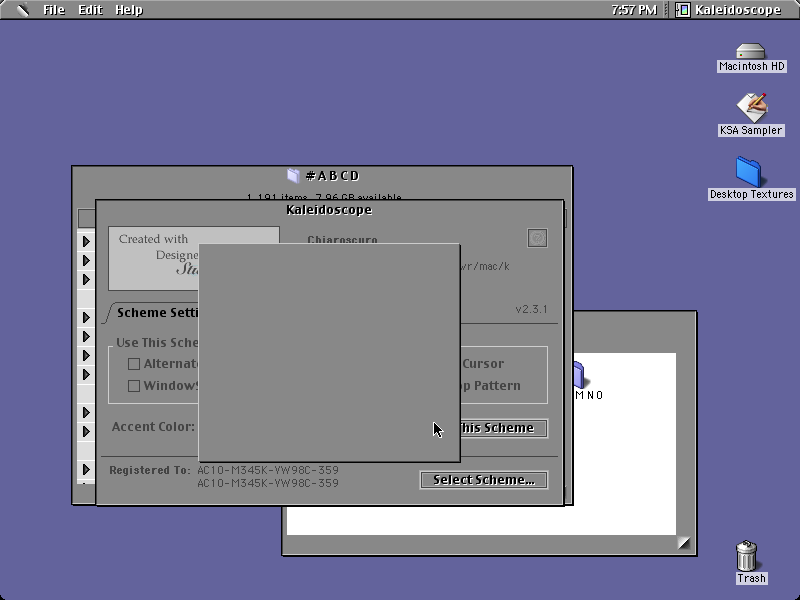Click the Created with Designer Studio banner

(154, 258)
